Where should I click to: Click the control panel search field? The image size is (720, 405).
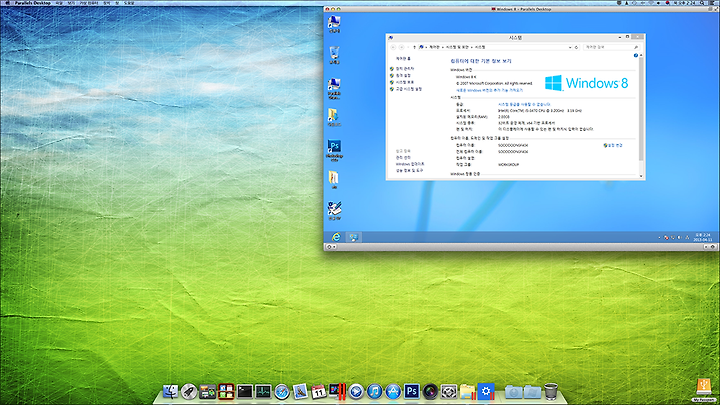pyautogui.click(x=612, y=47)
